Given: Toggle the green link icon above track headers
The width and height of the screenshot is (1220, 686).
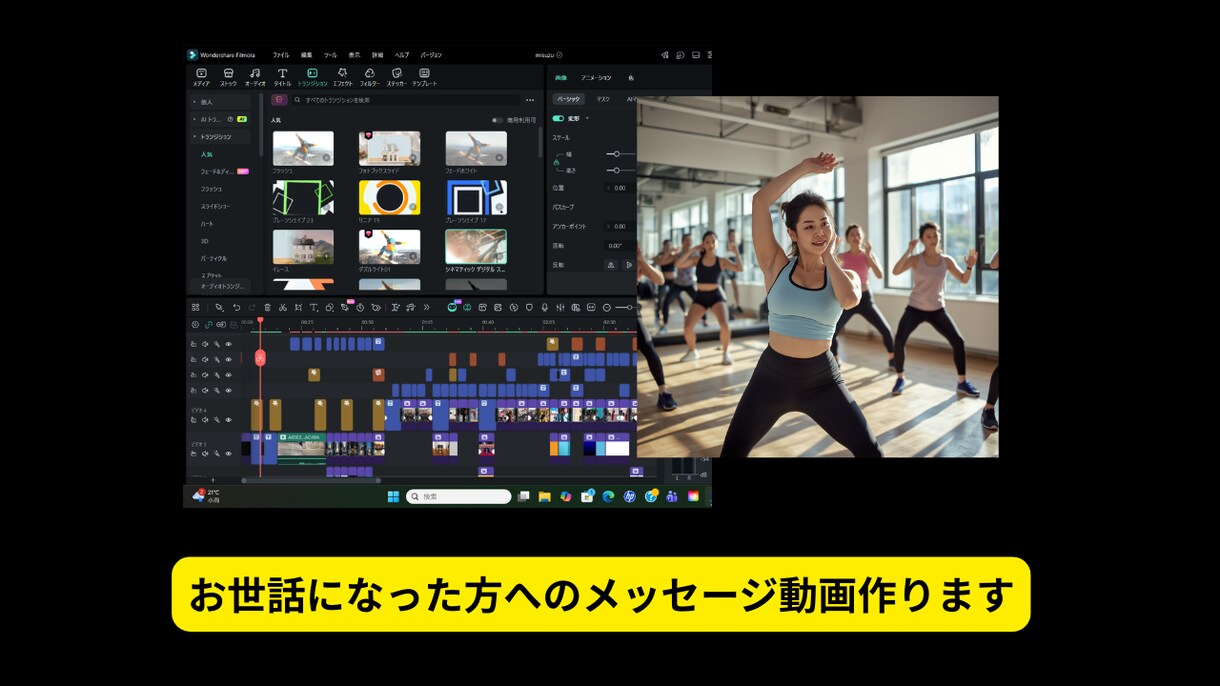Looking at the screenshot, I should [208, 324].
